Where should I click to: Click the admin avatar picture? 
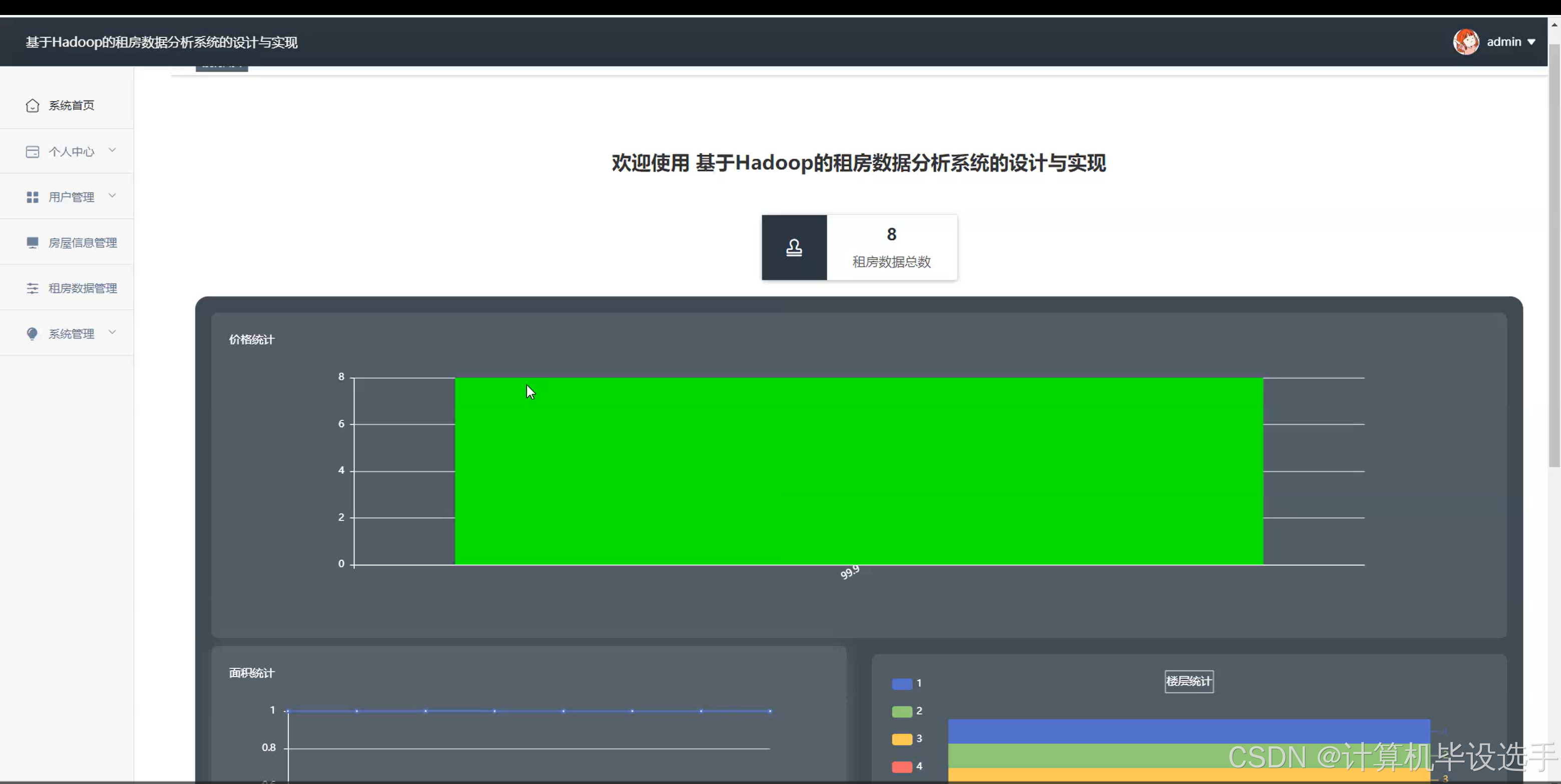point(1465,42)
